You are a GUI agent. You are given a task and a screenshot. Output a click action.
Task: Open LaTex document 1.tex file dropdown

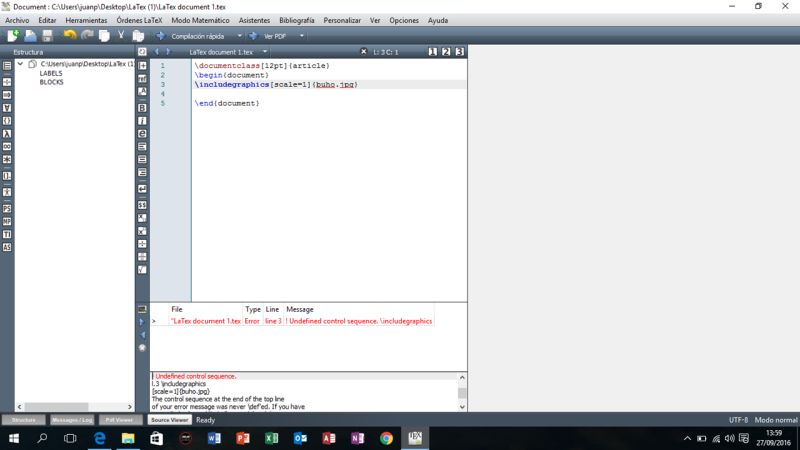tap(265, 52)
